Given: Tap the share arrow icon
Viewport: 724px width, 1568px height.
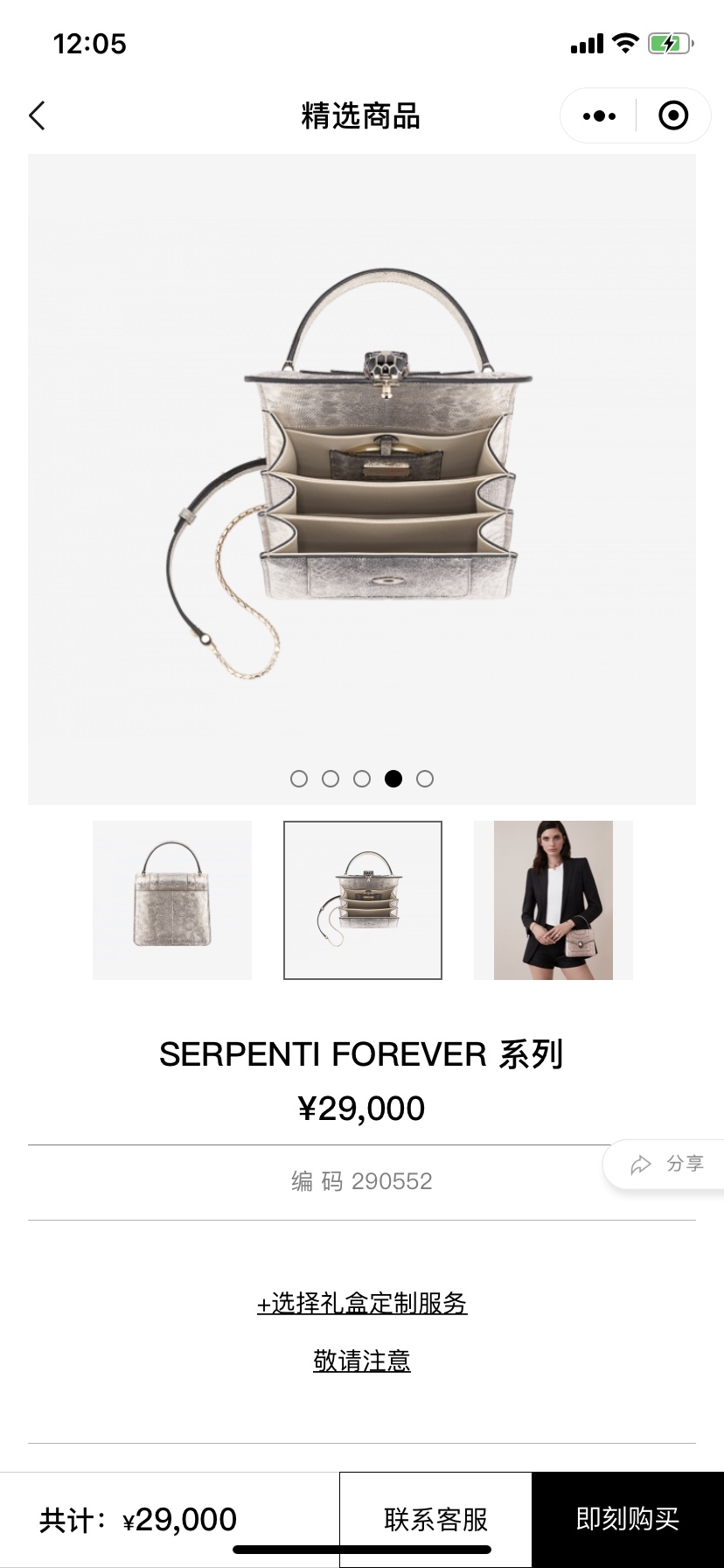Looking at the screenshot, I should pos(641,1165).
